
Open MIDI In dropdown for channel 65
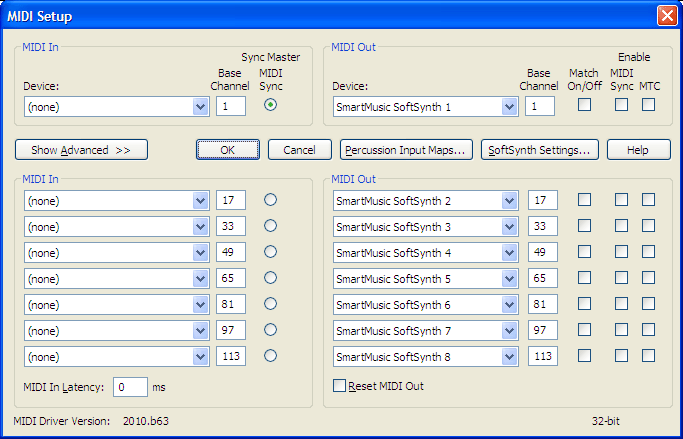click(117, 279)
